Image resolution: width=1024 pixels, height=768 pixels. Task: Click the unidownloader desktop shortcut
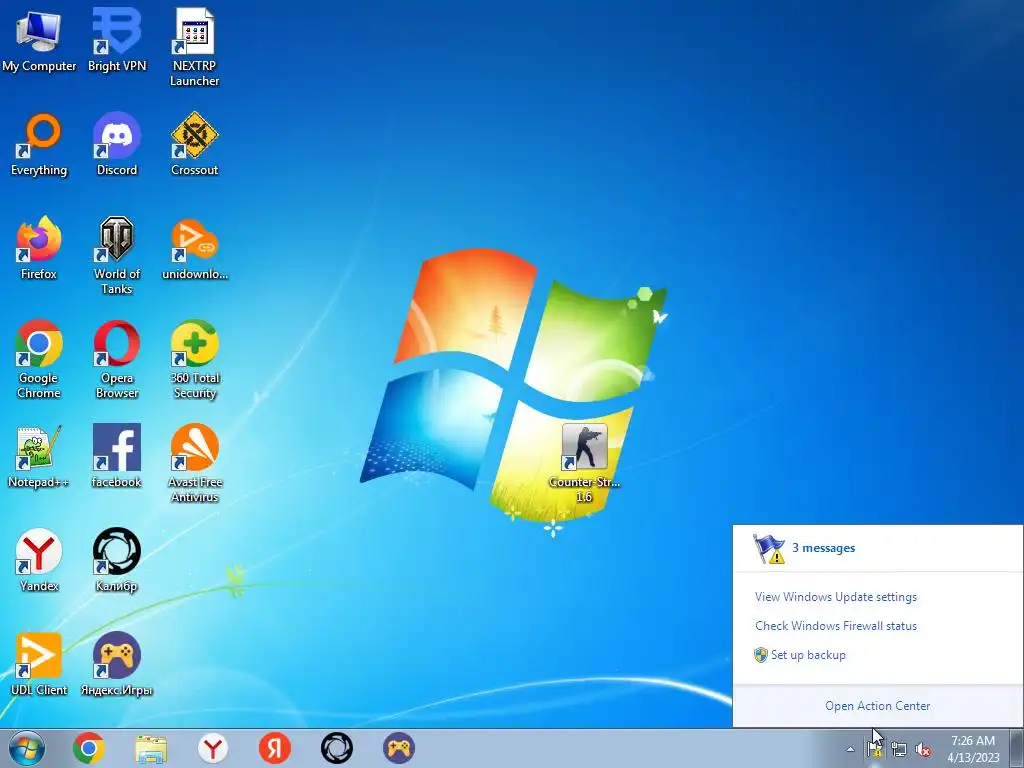pyautogui.click(x=195, y=248)
